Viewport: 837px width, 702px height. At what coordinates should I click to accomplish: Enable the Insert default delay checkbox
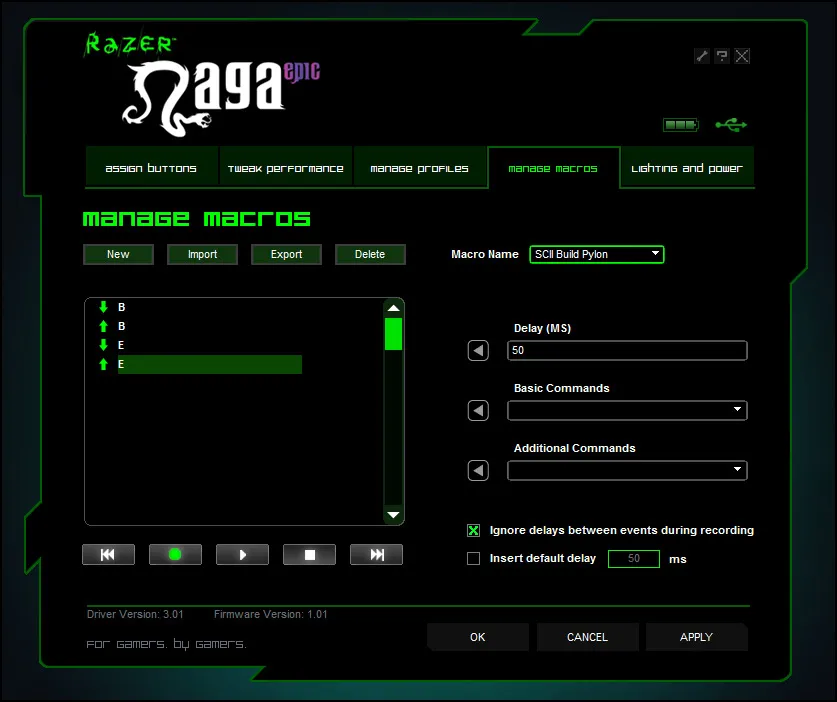pos(473,558)
